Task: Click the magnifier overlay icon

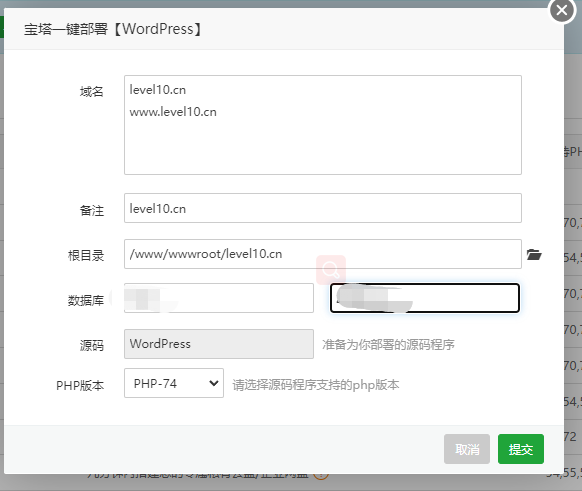Action: pos(331,270)
